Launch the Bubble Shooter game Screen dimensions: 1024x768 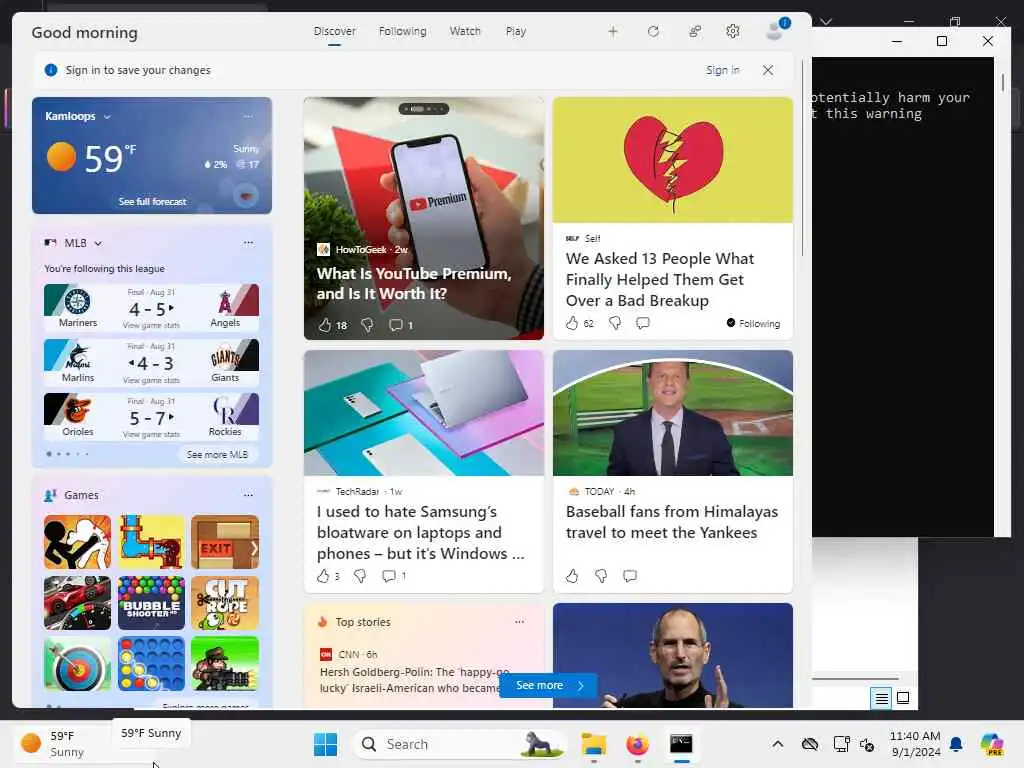click(x=152, y=603)
